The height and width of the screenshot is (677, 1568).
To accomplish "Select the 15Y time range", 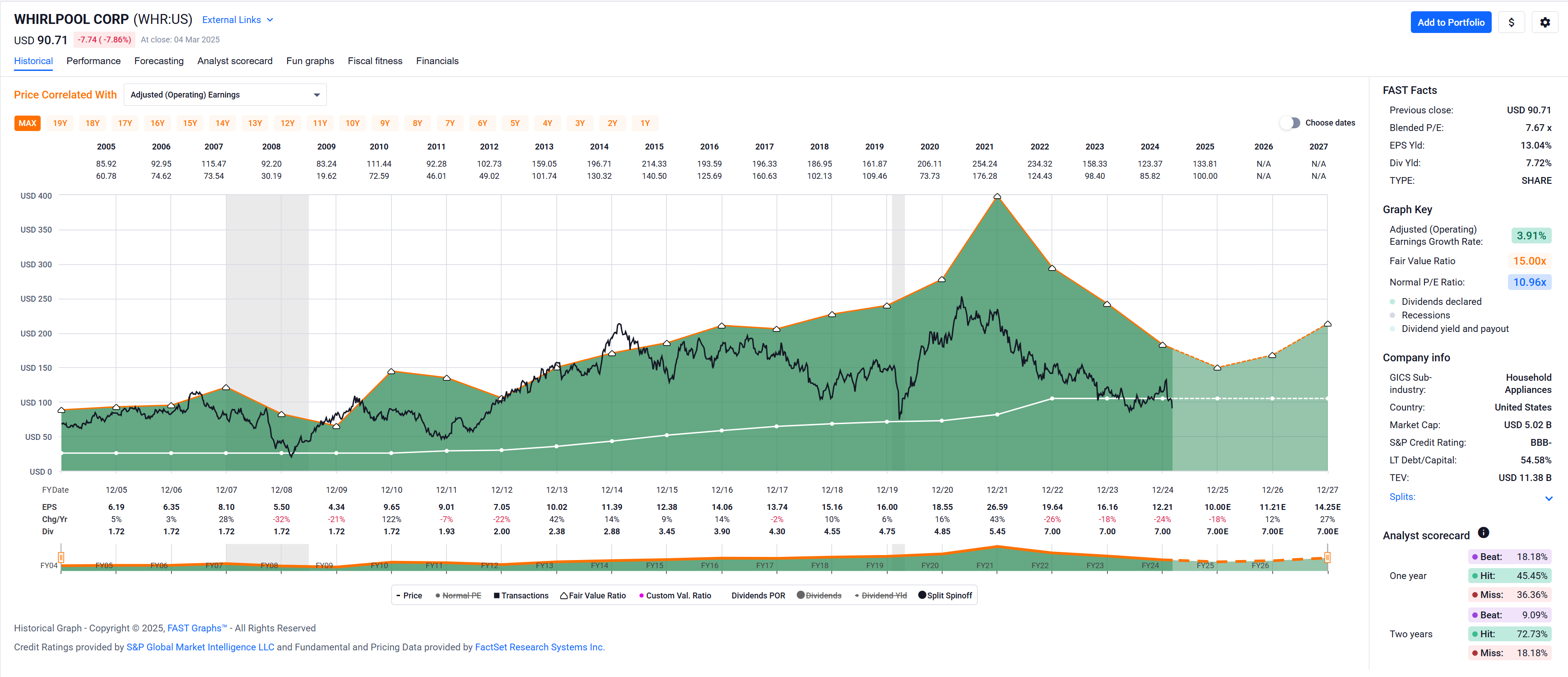I will point(190,123).
